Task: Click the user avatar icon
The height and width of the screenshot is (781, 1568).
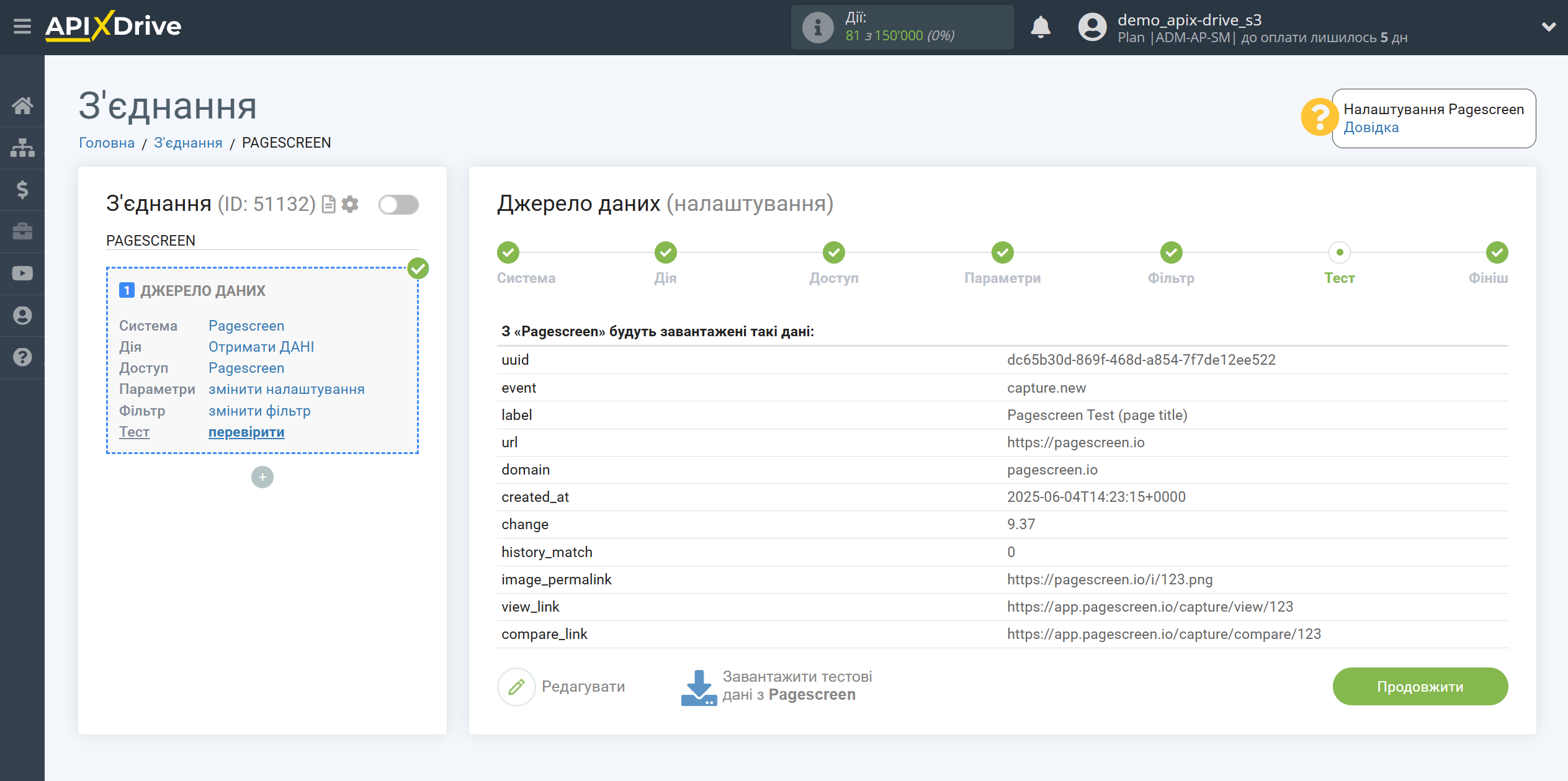Action: pos(1092,27)
